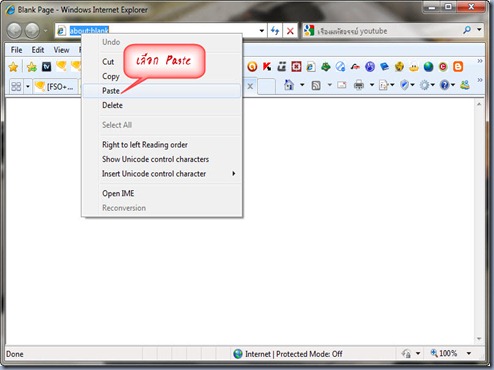
Task: Open the red K favorite icon
Action: 267,67
